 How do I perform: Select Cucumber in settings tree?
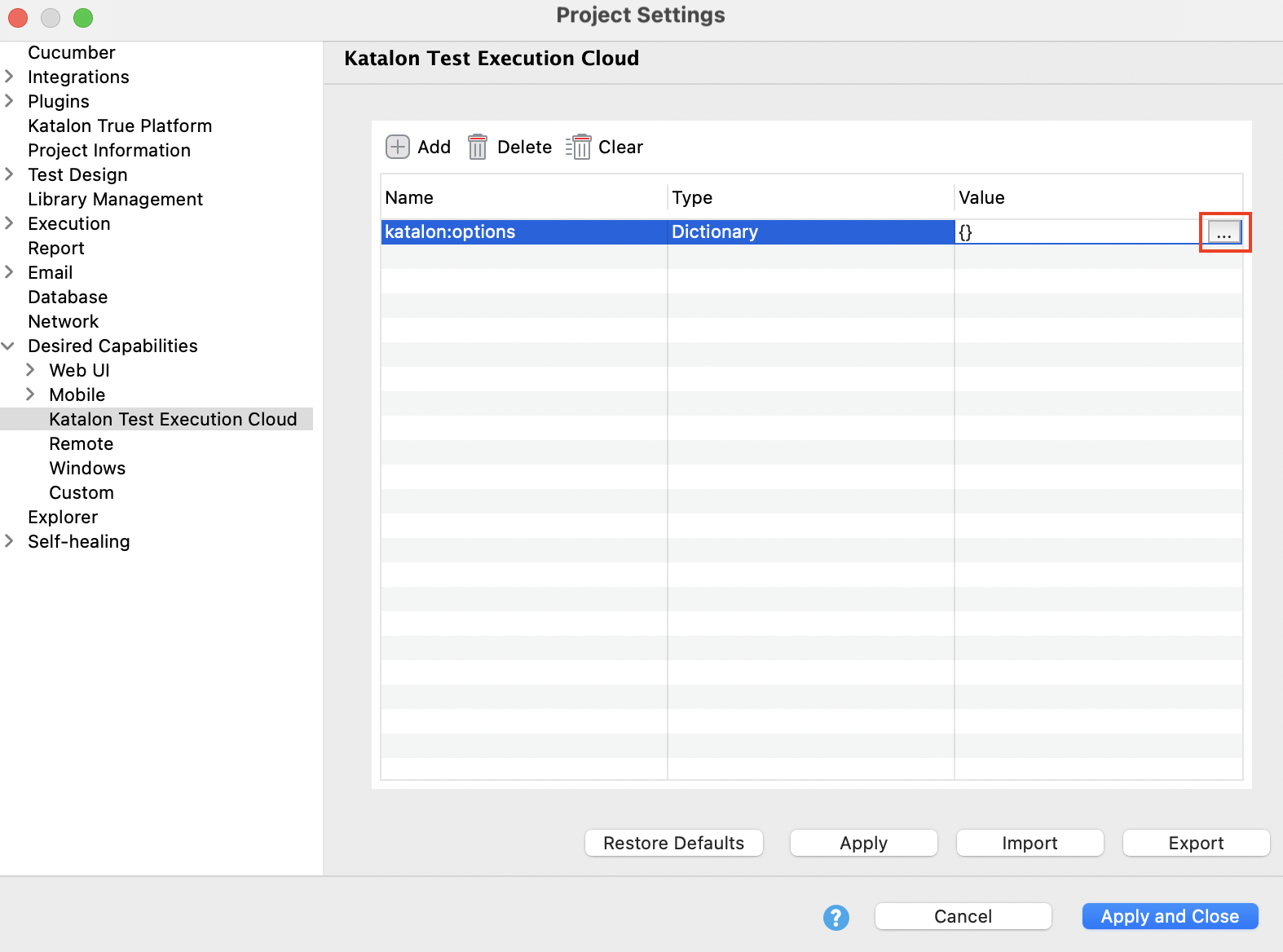pyautogui.click(x=72, y=52)
